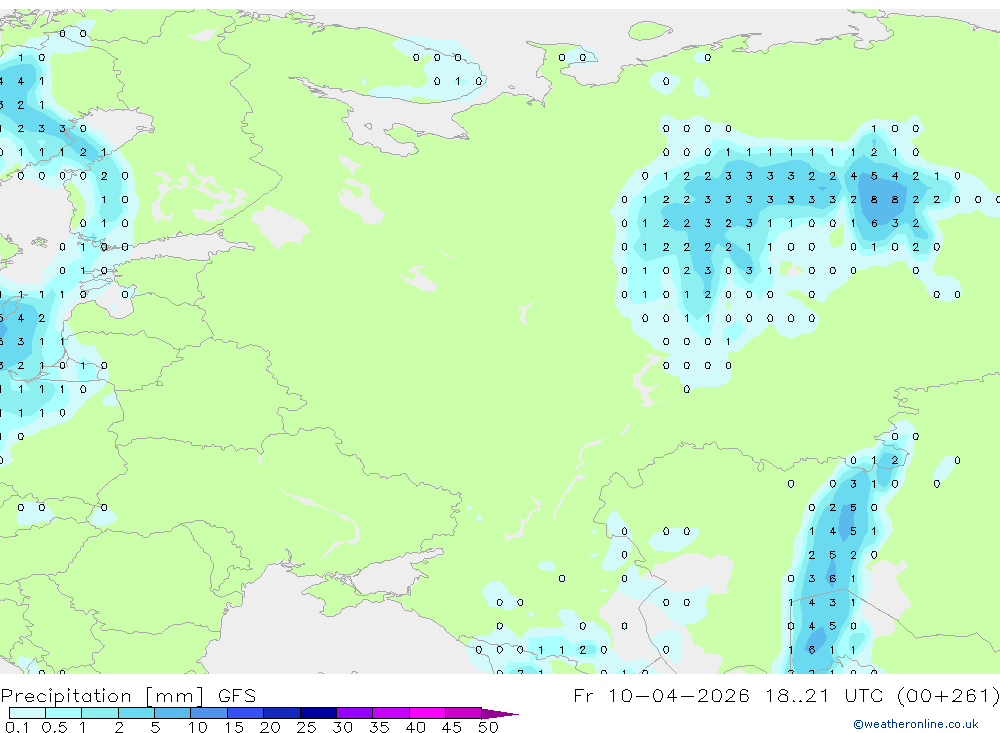Click the "0.5" legend scale label
This screenshot has height=733, width=1000.
click(x=54, y=727)
